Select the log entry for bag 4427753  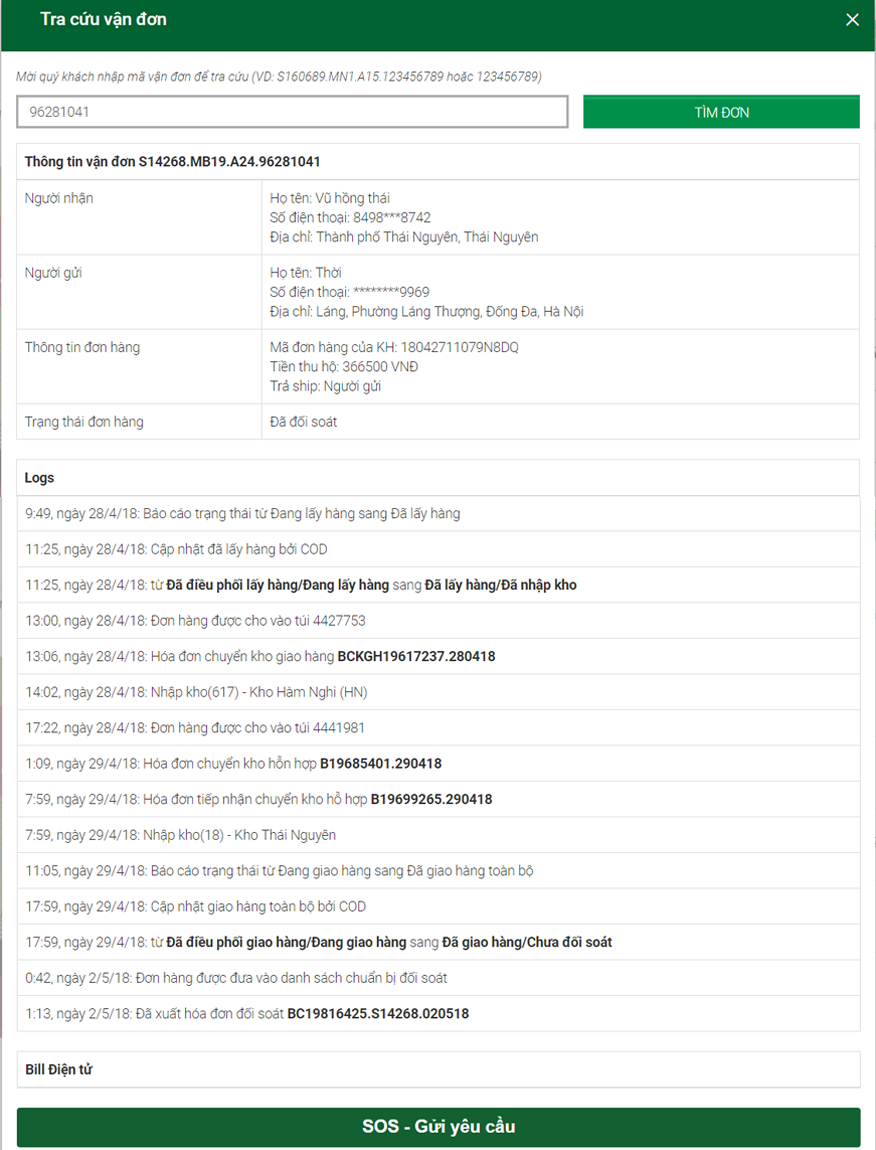438,620
